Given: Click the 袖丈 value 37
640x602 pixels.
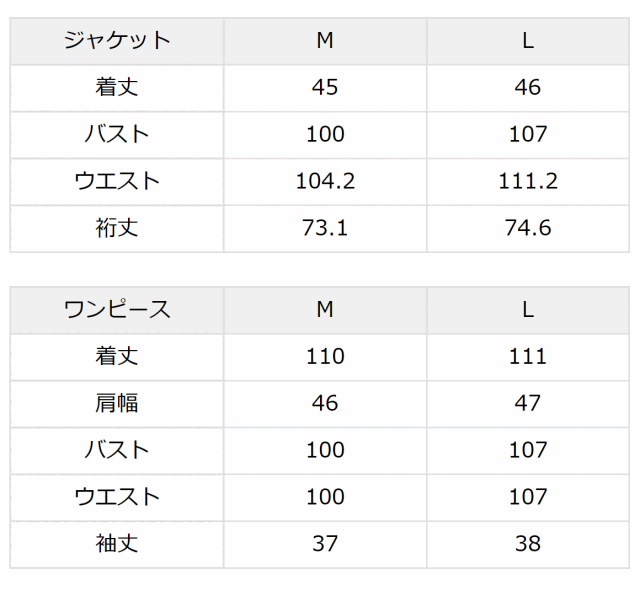Looking at the screenshot, I should [x=325, y=544].
